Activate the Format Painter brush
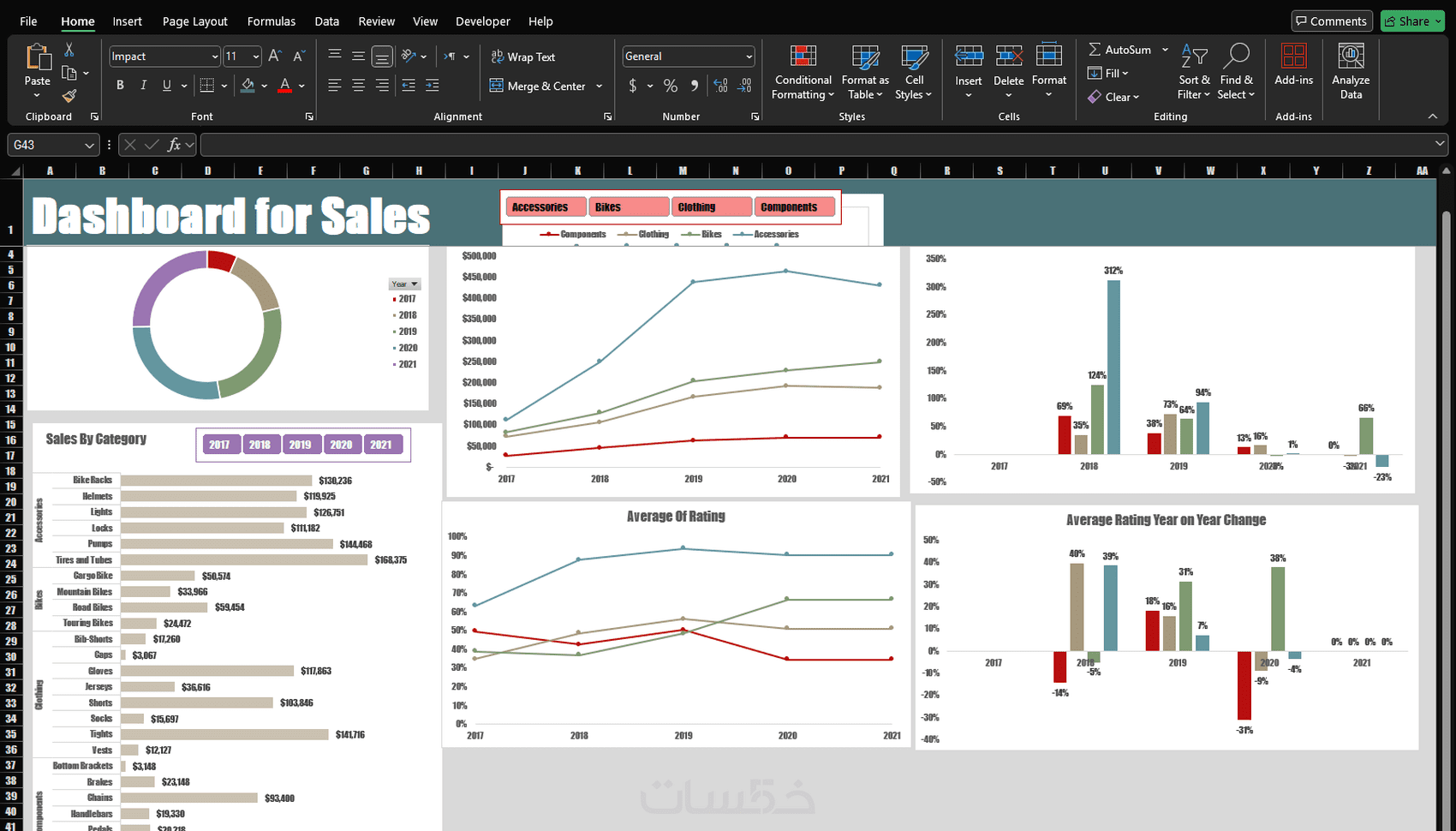Viewport: 1456px width, 831px height. (x=69, y=95)
